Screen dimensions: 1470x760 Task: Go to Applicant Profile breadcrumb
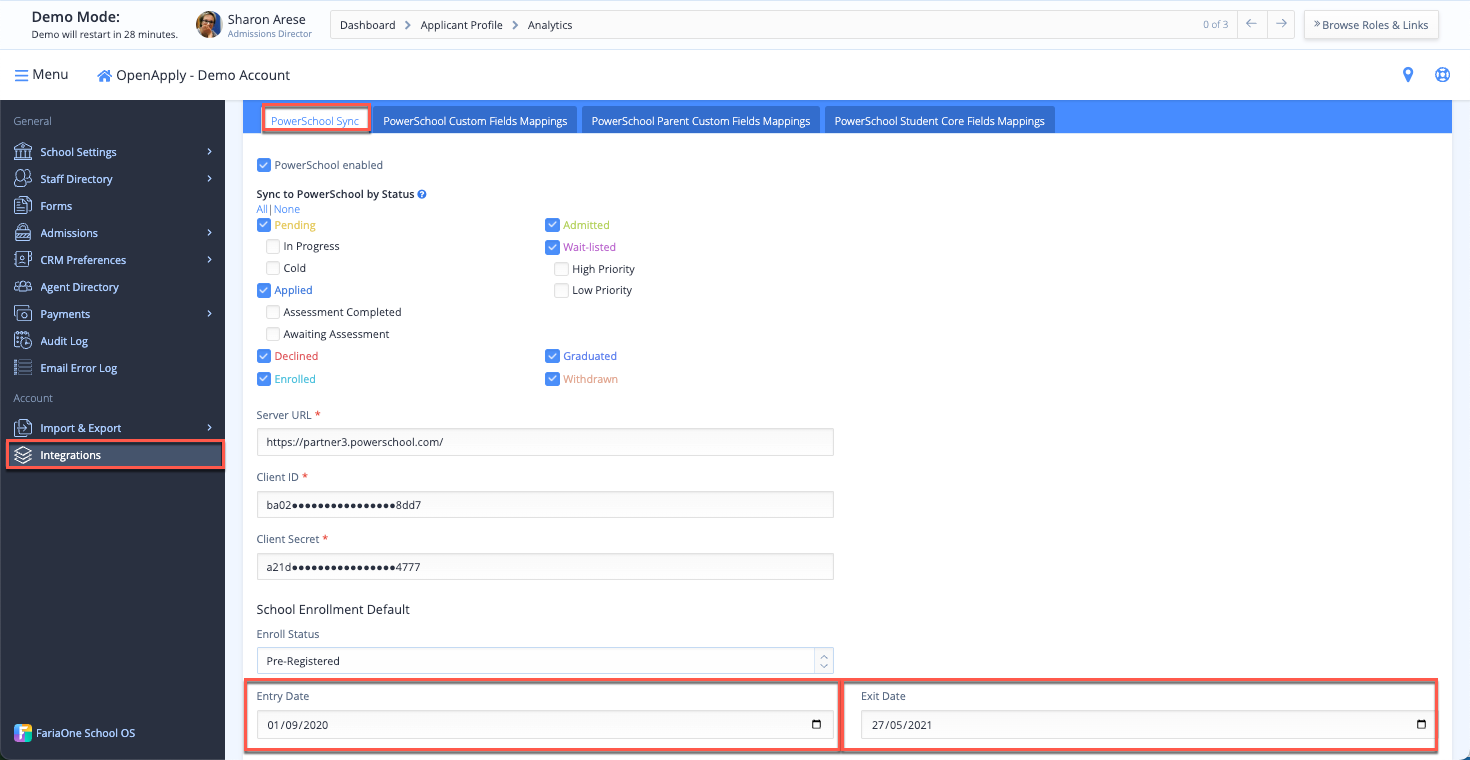tap(461, 25)
